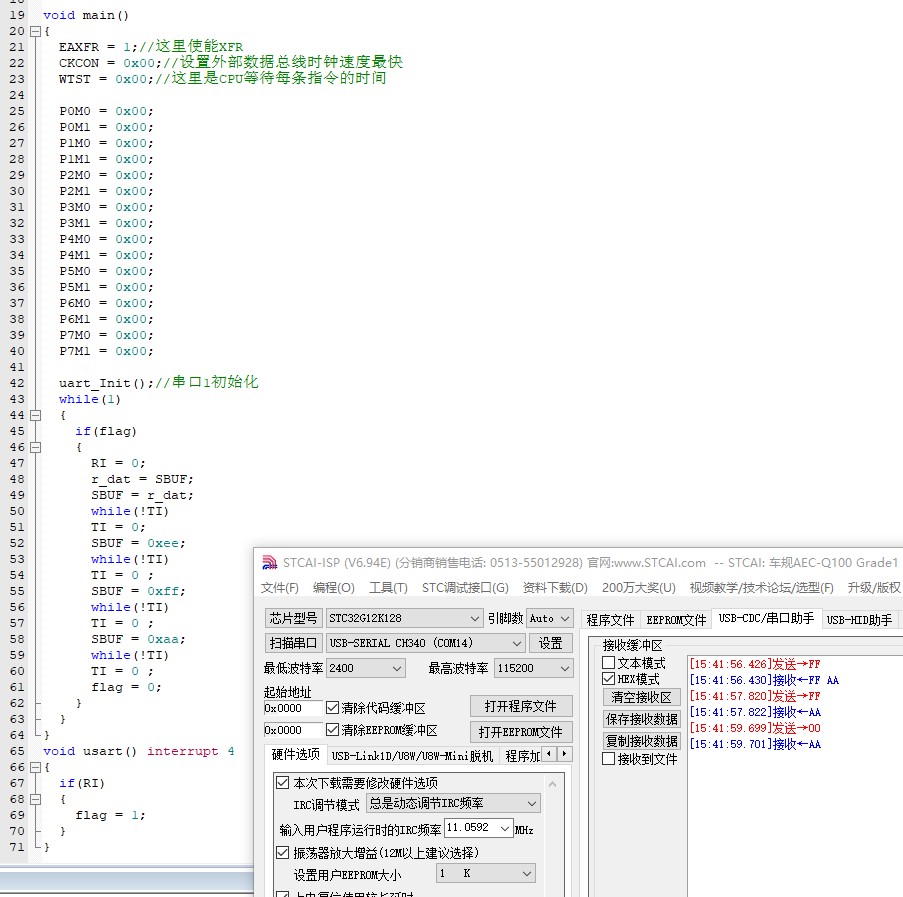
Task: Click the 复制接收数据 button
Action: coord(642,741)
